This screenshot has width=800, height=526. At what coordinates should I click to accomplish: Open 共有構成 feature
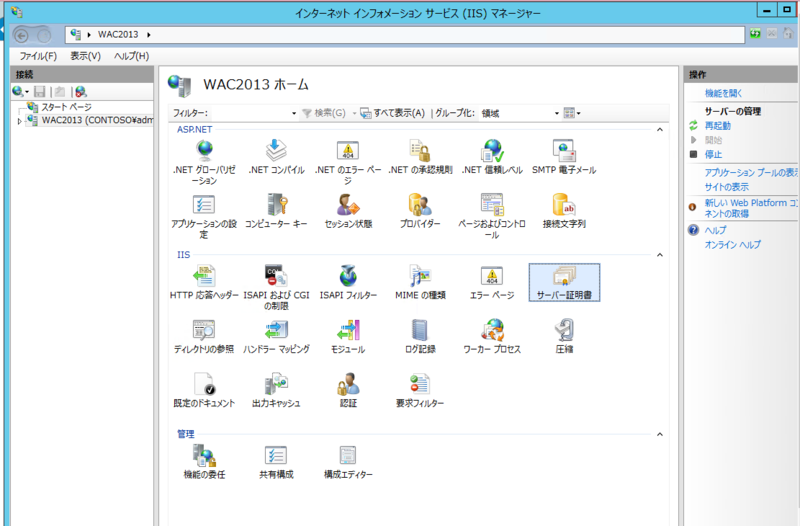click(276, 462)
